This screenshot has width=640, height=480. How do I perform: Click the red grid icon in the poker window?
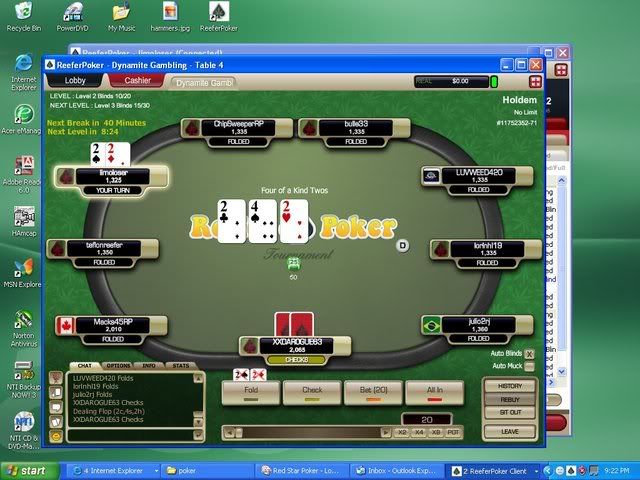pyautogui.click(x=535, y=82)
